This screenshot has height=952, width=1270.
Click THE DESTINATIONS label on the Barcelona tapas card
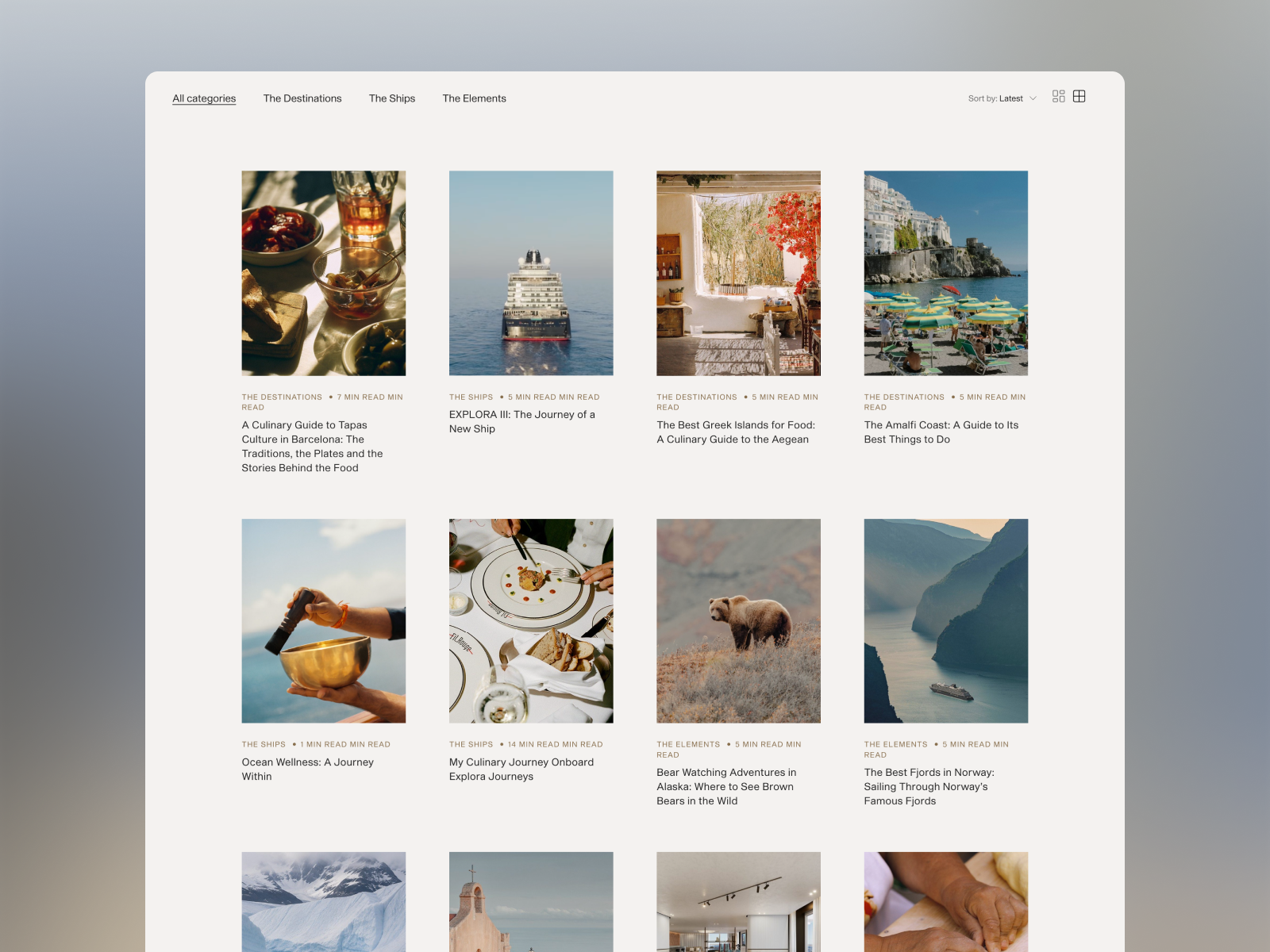pos(282,397)
